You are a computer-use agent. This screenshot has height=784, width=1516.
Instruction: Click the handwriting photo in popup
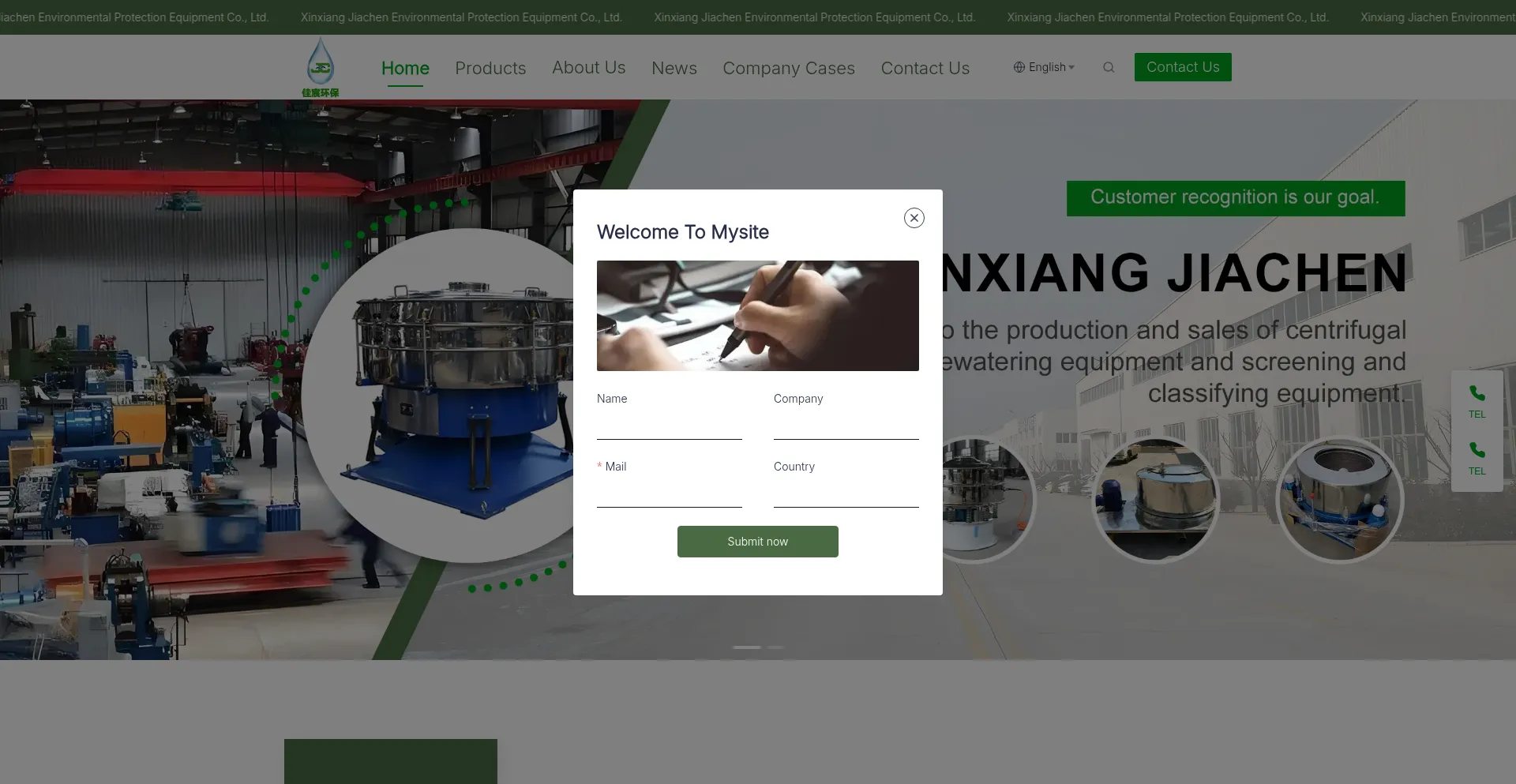point(758,316)
